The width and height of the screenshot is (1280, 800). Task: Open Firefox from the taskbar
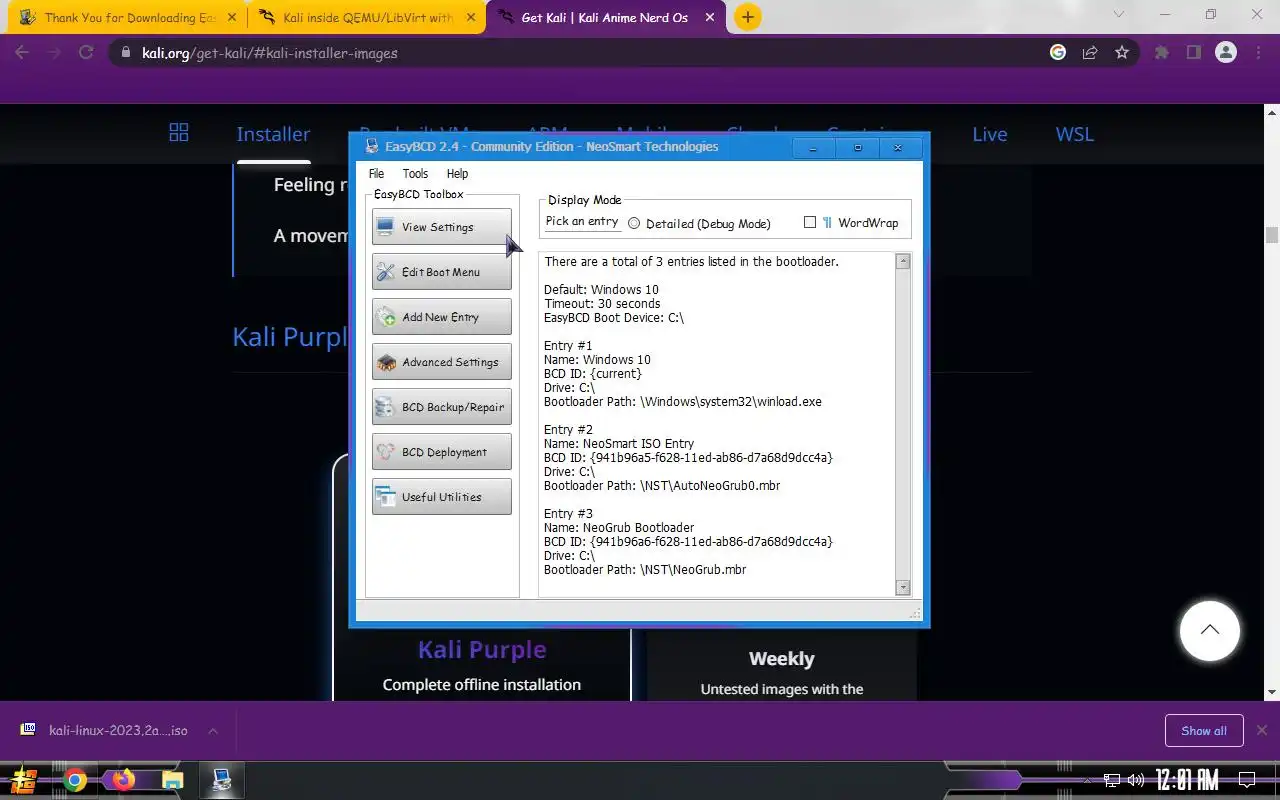(x=123, y=780)
